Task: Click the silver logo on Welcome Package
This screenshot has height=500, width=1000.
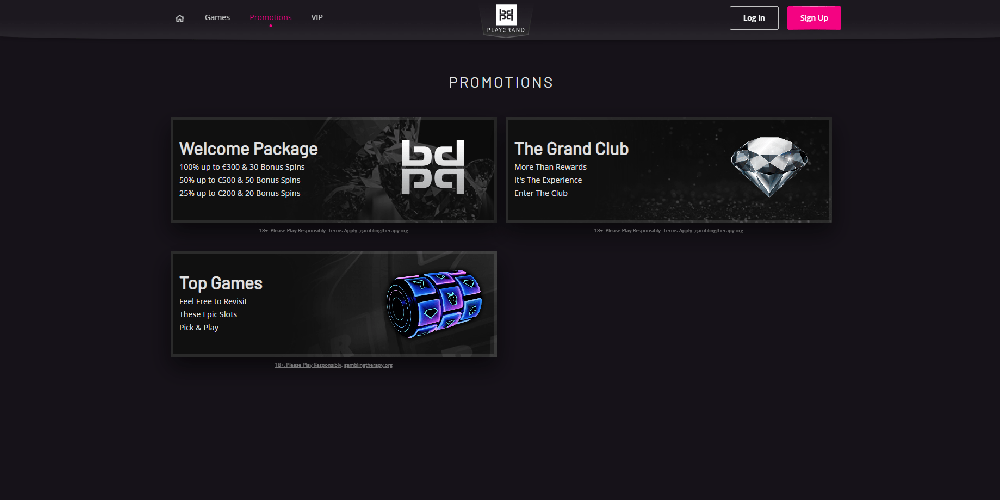Action: (433, 167)
